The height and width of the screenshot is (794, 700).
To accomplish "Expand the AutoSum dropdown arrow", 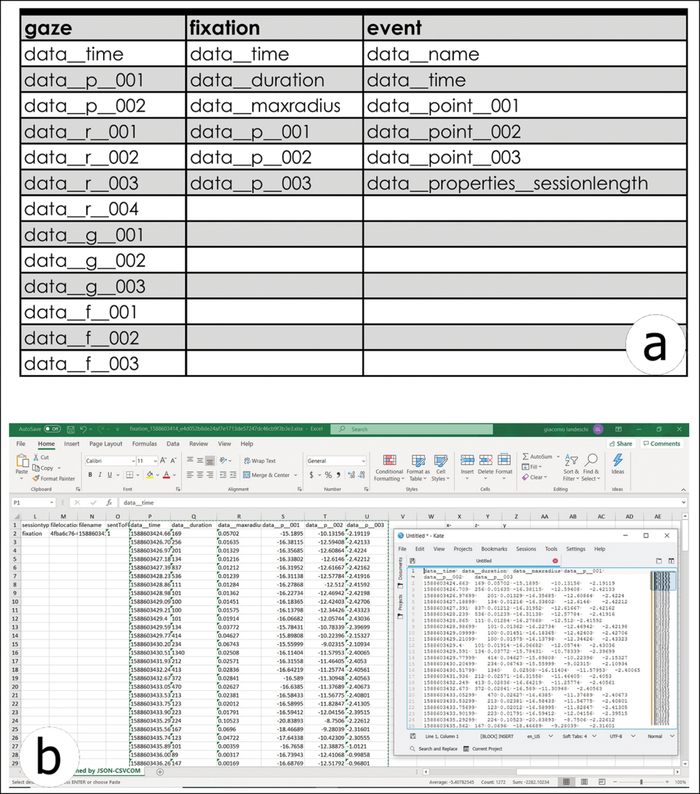I will click(x=558, y=456).
